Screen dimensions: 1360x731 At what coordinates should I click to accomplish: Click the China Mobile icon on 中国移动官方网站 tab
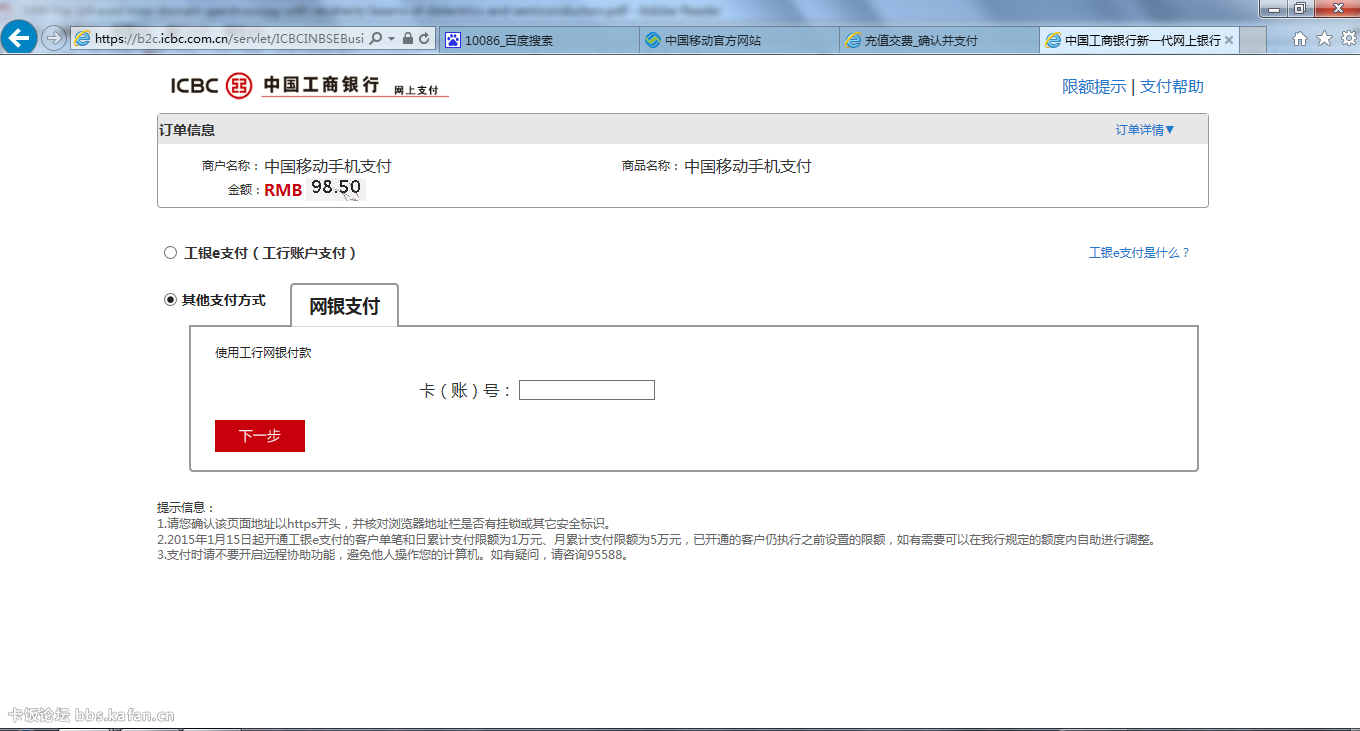point(653,40)
